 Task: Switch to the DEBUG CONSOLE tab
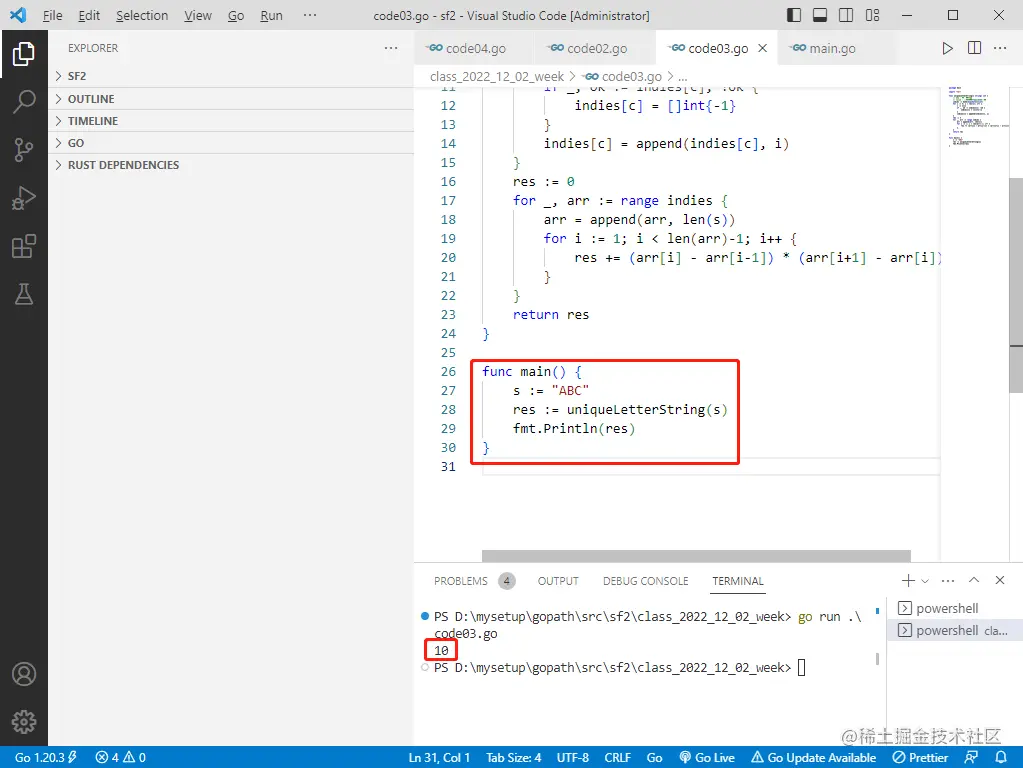[645, 581]
